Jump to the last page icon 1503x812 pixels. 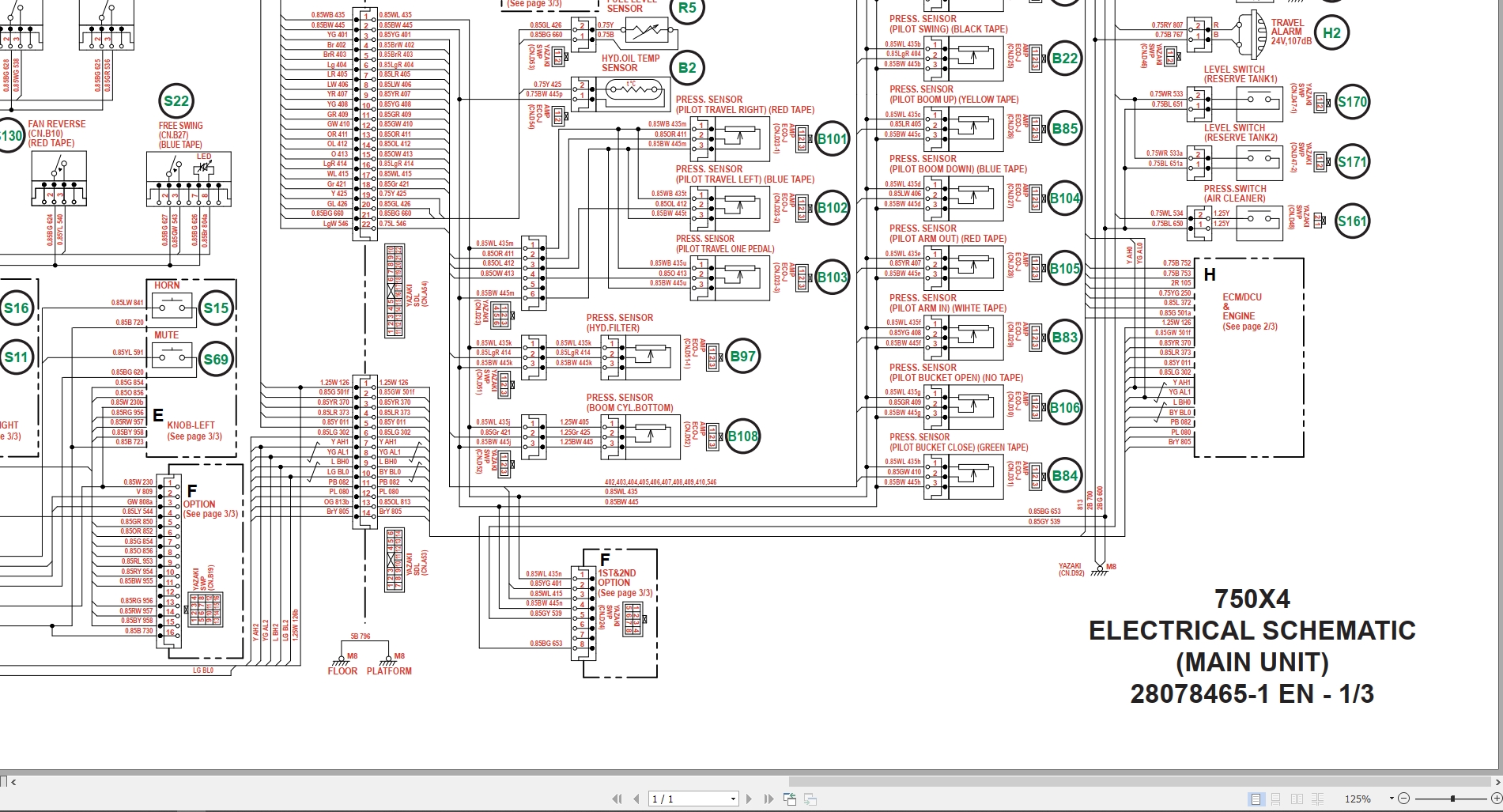tap(768, 799)
